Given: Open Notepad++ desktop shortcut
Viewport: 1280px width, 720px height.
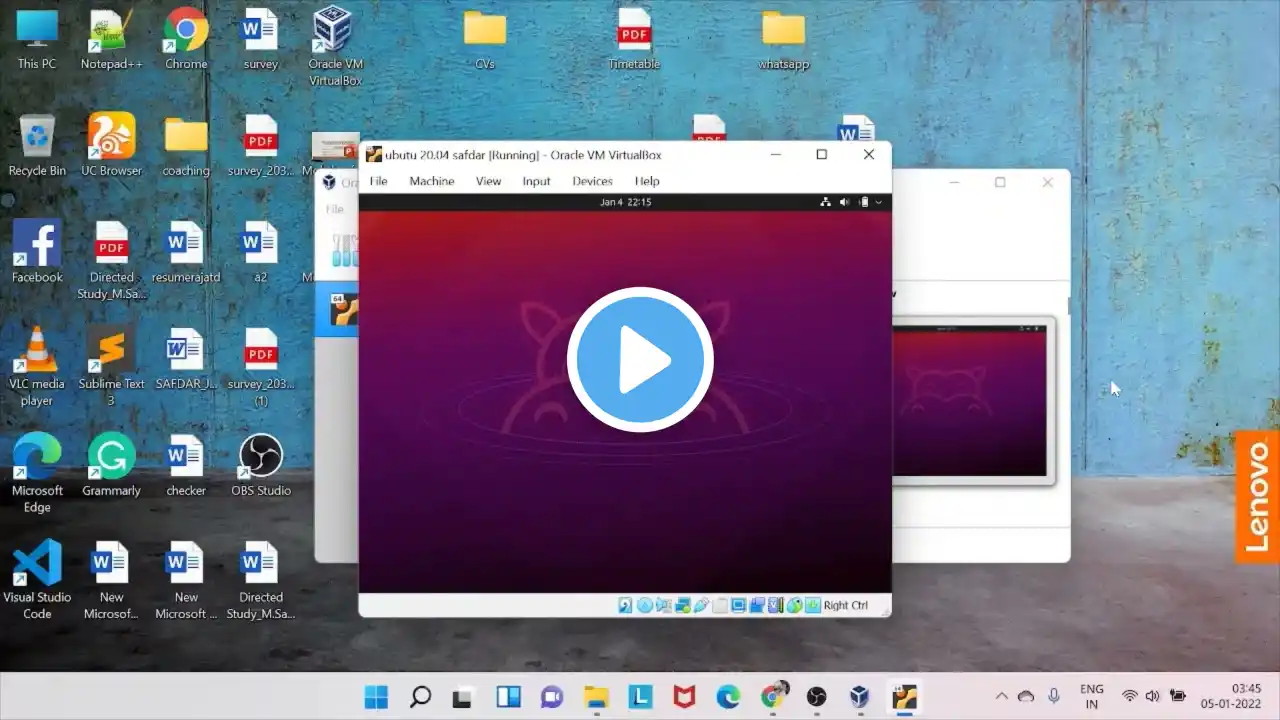Looking at the screenshot, I should pyautogui.click(x=111, y=40).
